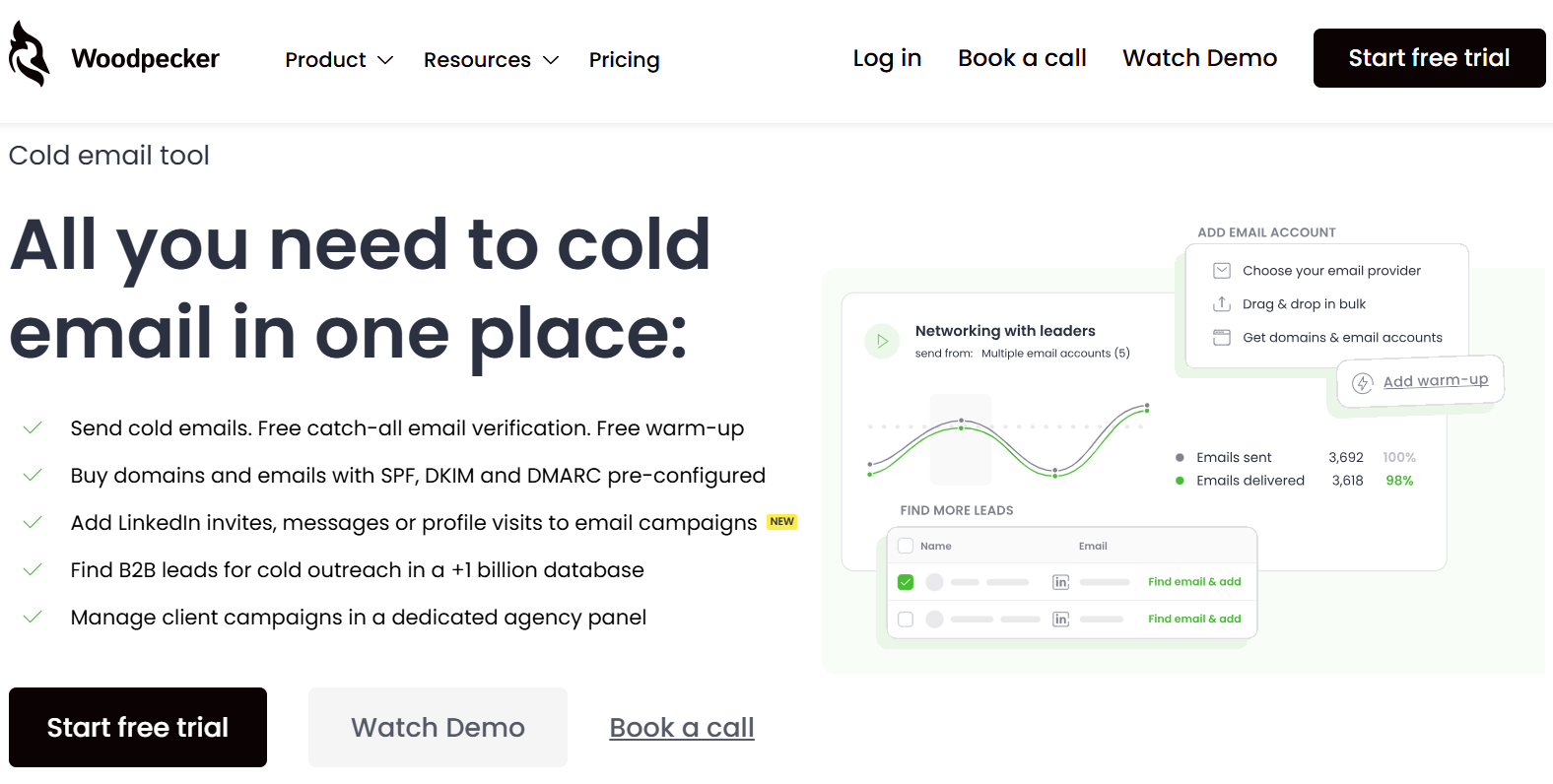Click the Woodpecker brand name text
The height and width of the screenshot is (784, 1553).
(x=145, y=59)
